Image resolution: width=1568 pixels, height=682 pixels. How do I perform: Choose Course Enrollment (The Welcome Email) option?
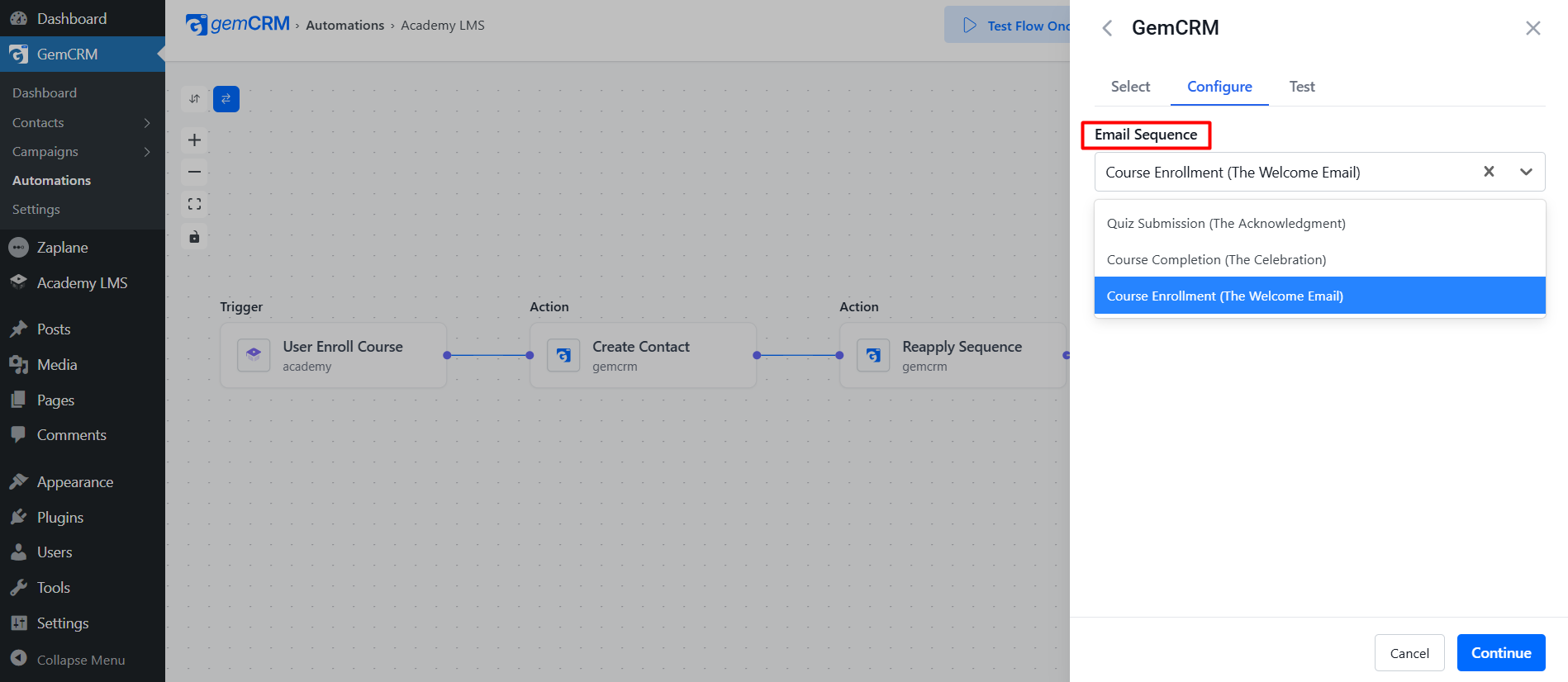[1319, 296]
